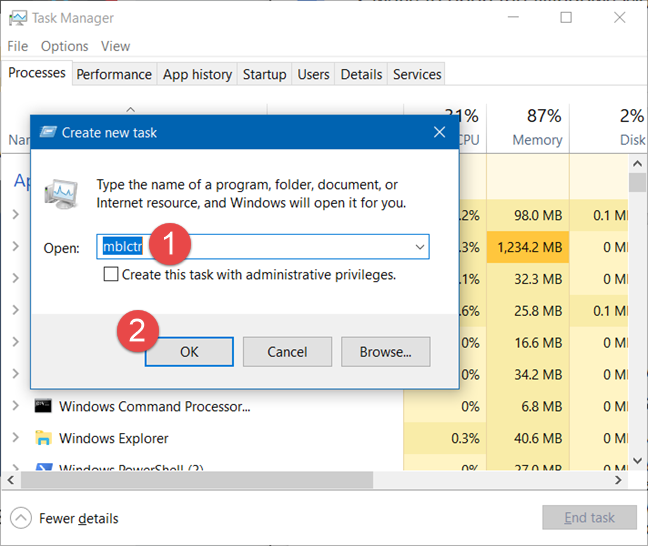Click the Browse... button

click(x=386, y=352)
